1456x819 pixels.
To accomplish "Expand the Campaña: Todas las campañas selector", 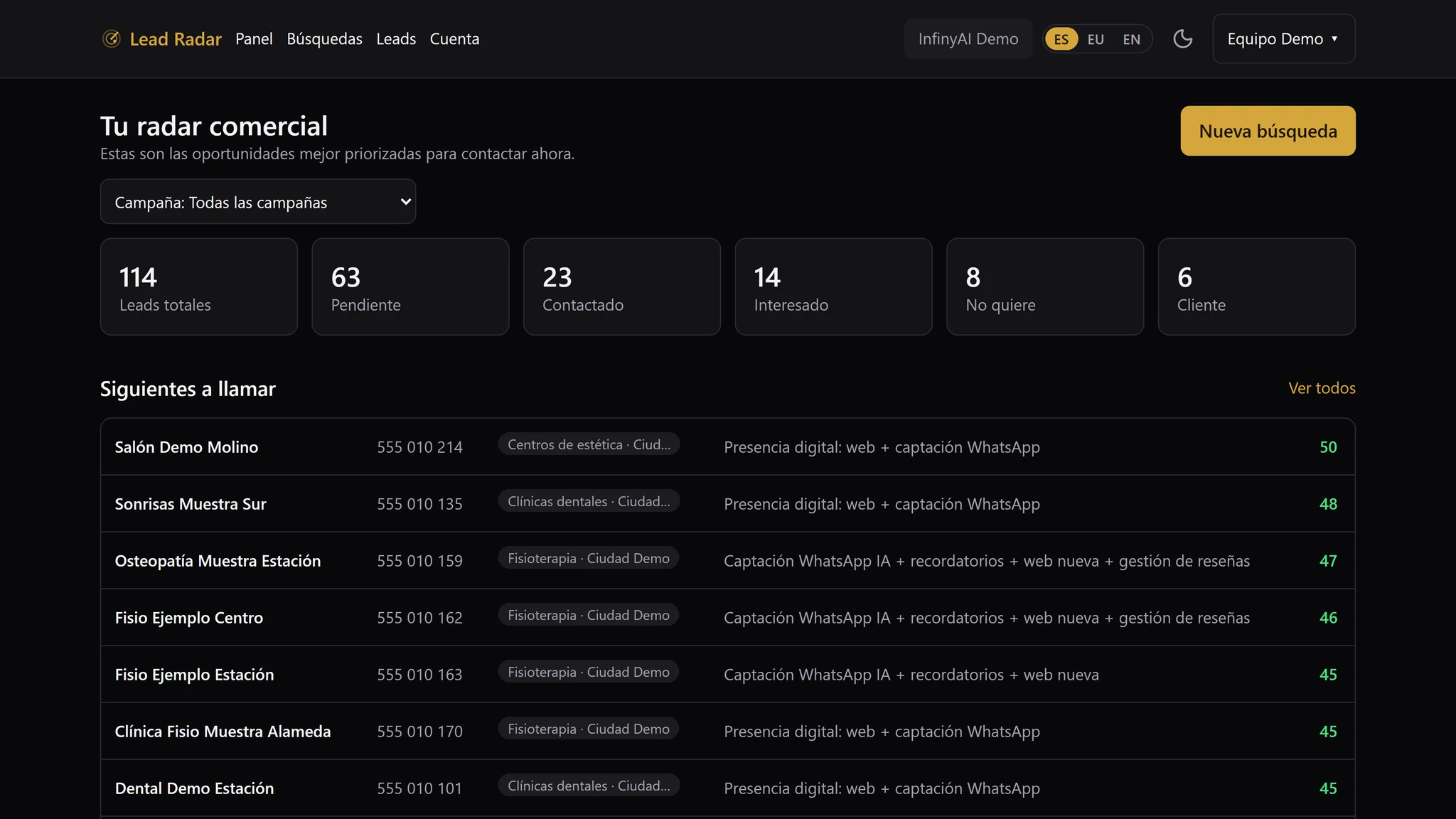I will pos(258,202).
